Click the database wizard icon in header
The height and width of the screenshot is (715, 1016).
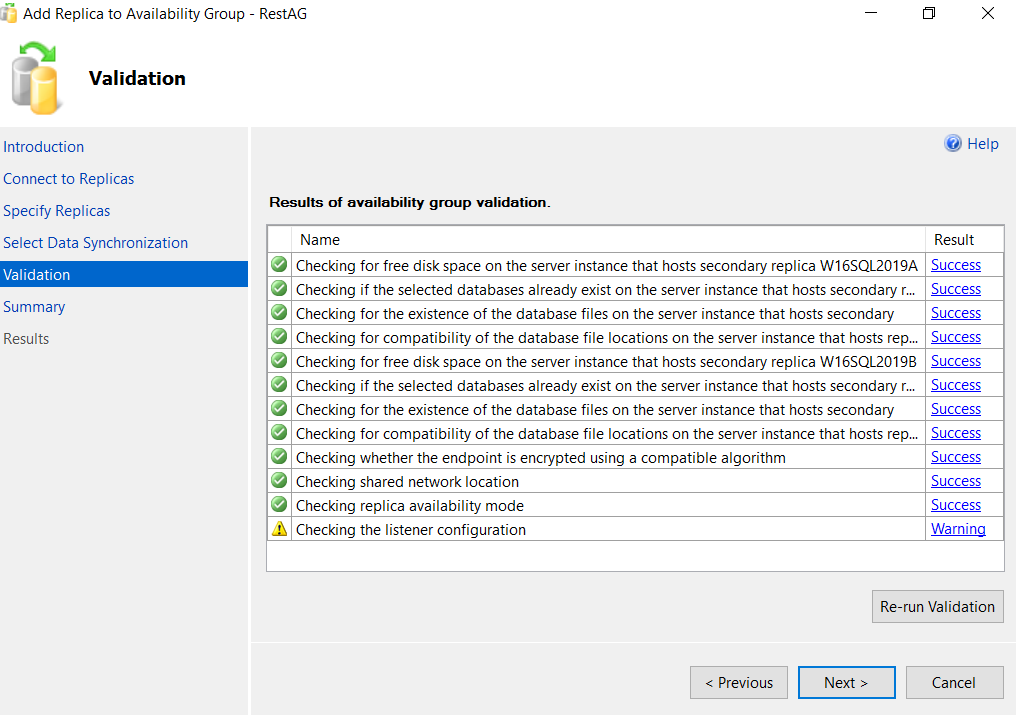point(38,78)
